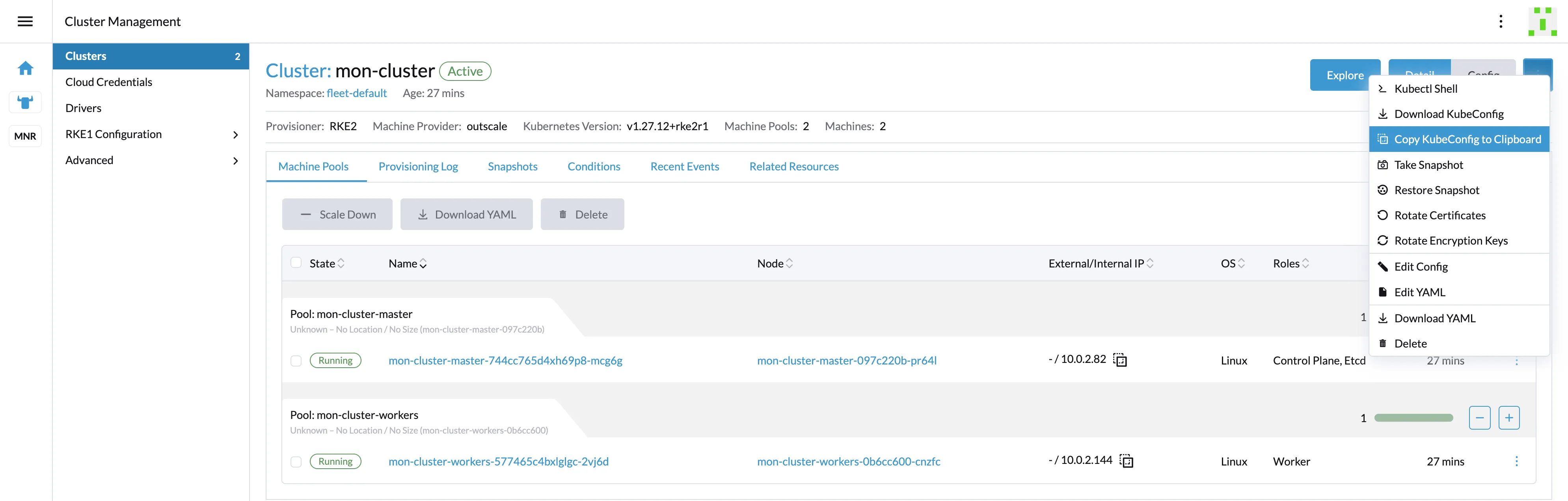
Task: Expand the RKE1 Configuration sidebar section
Action: tap(236, 135)
